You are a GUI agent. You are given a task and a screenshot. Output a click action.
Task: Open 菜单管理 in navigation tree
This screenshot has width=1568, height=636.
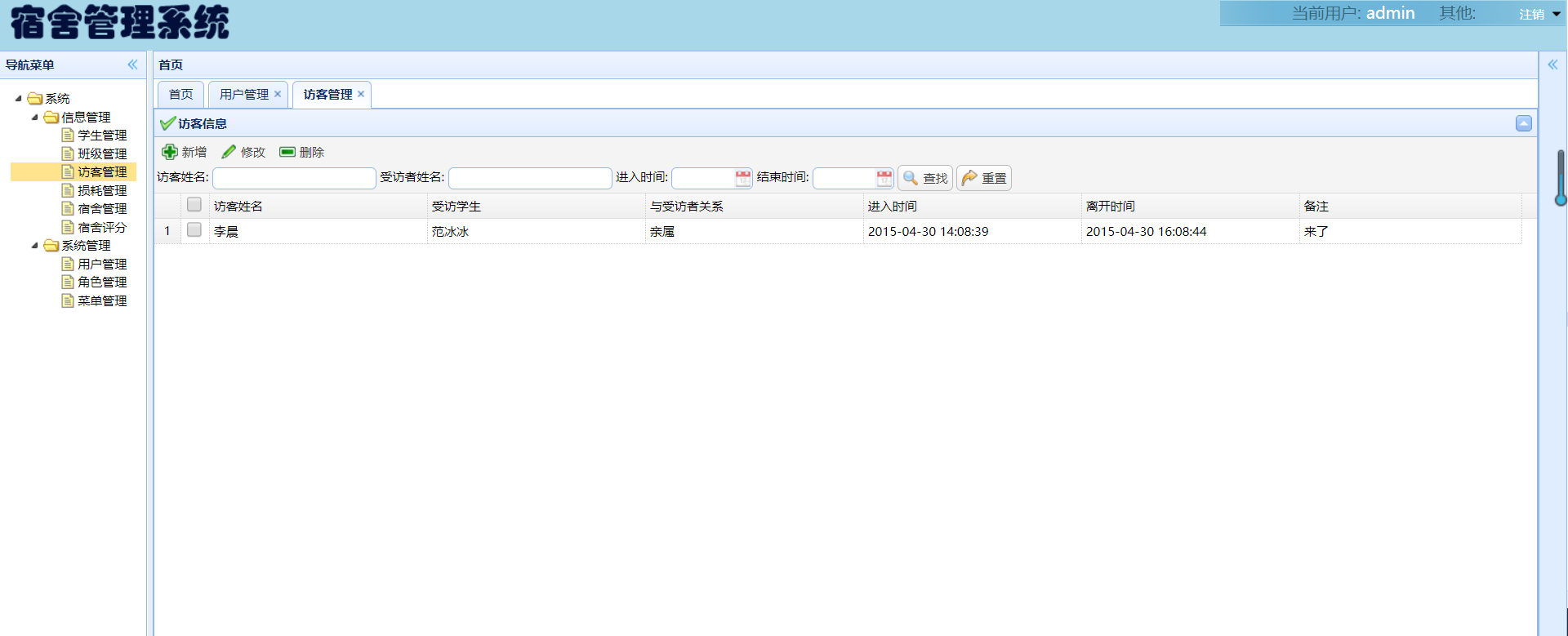coord(102,300)
